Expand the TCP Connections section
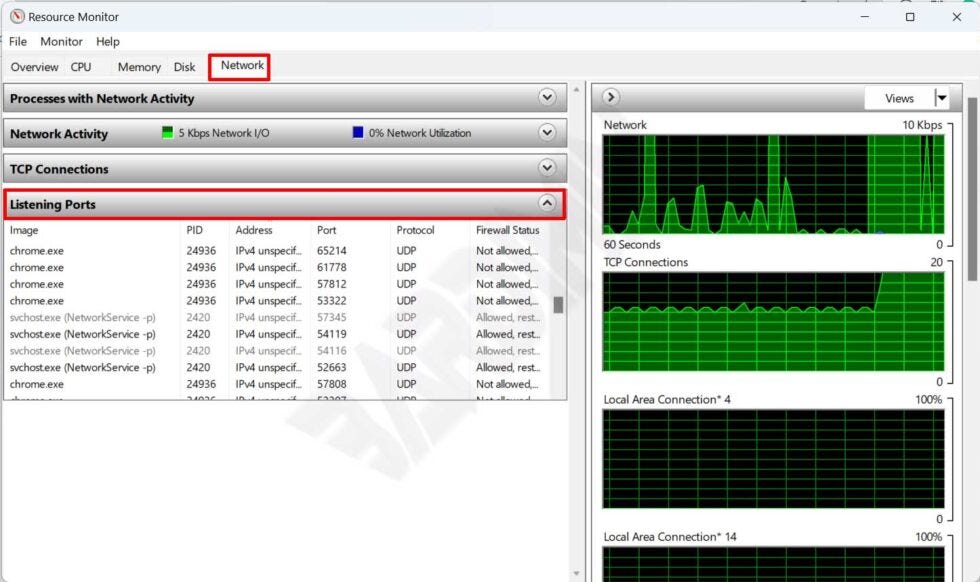This screenshot has width=980, height=582. tap(548, 169)
